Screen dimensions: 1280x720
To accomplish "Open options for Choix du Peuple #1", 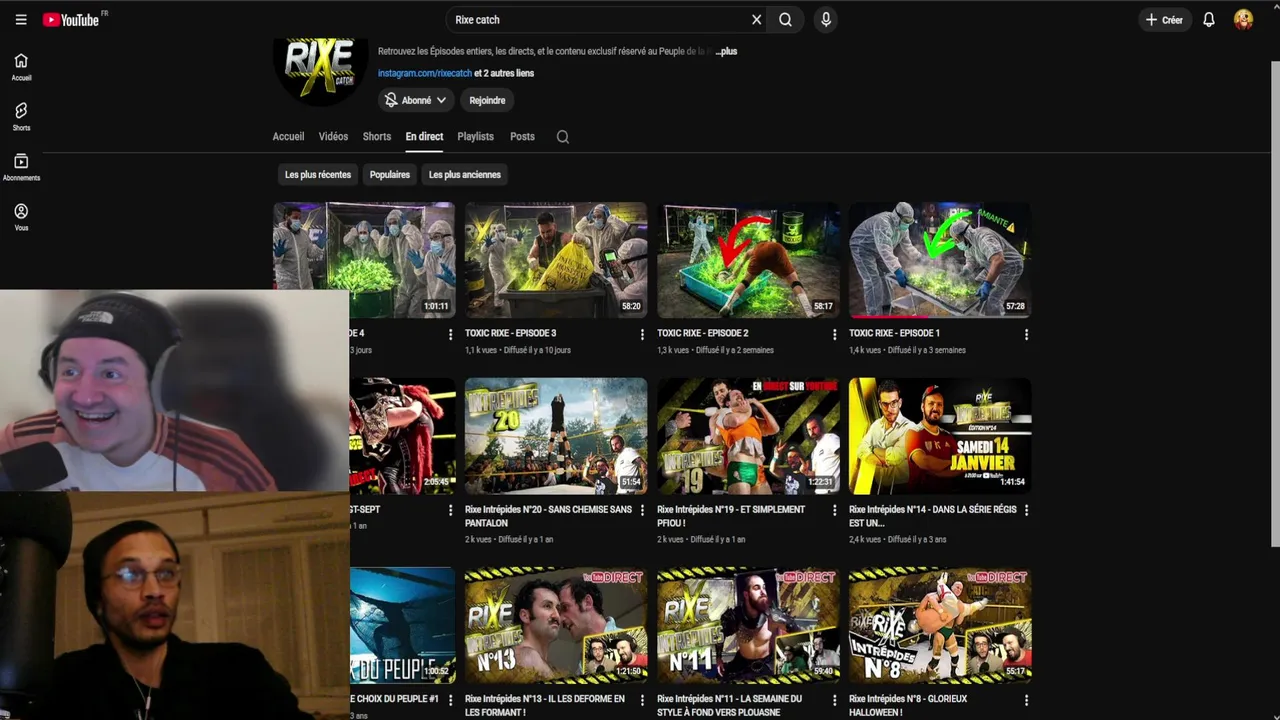I will 450,700.
